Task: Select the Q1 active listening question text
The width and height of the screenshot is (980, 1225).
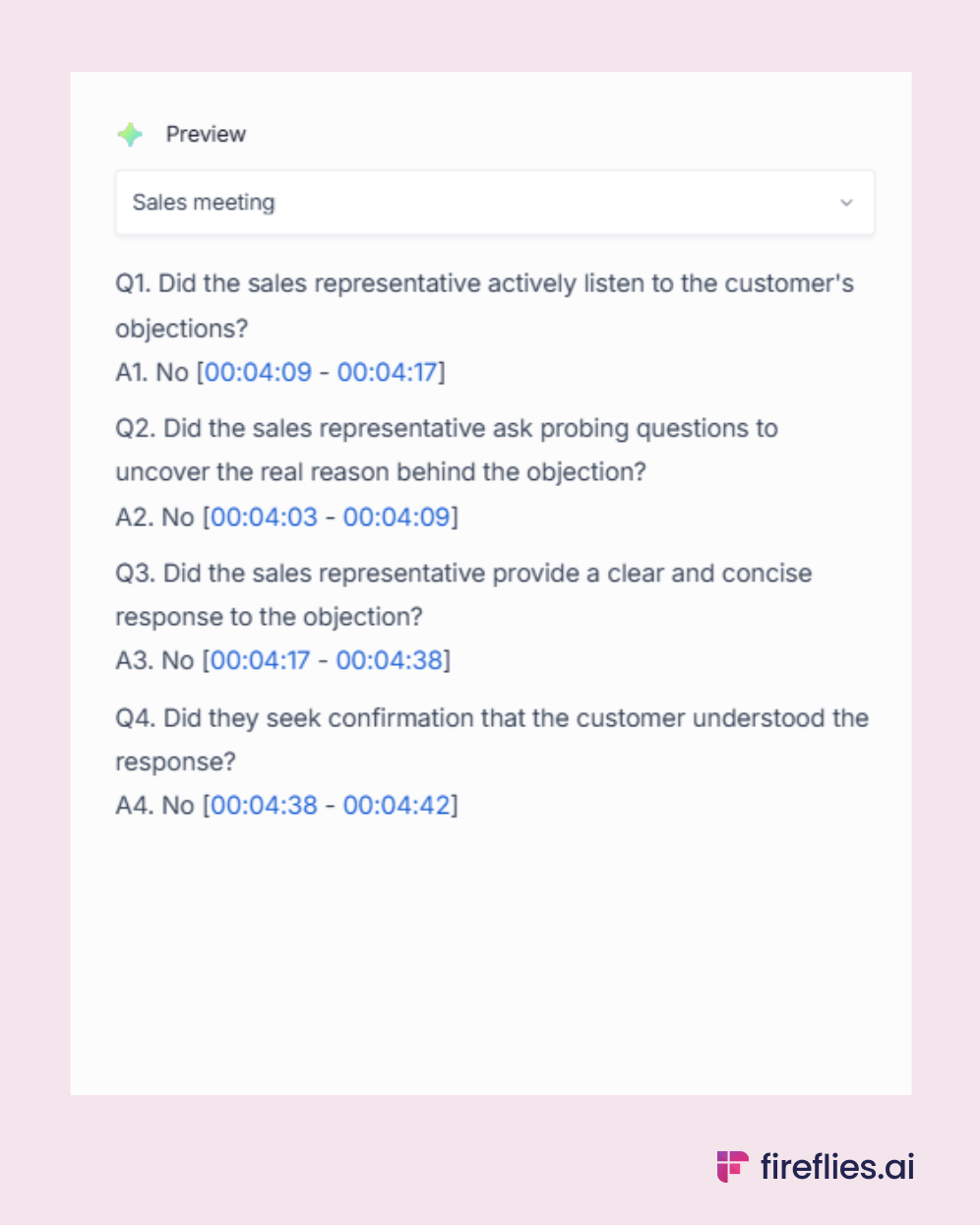Action: (x=484, y=284)
